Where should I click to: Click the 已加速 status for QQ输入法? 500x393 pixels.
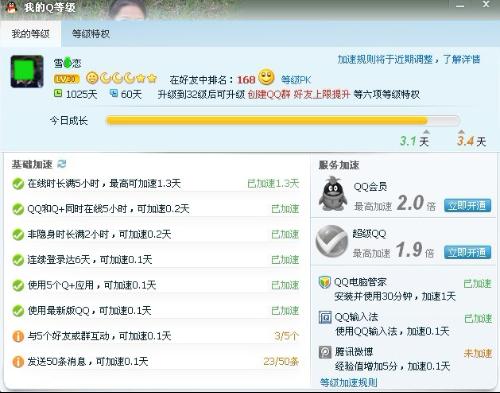pos(478,319)
